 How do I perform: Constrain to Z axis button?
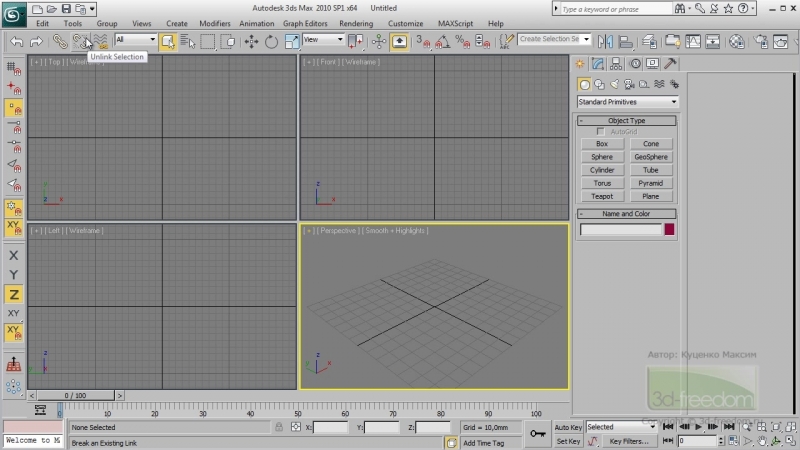click(14, 294)
